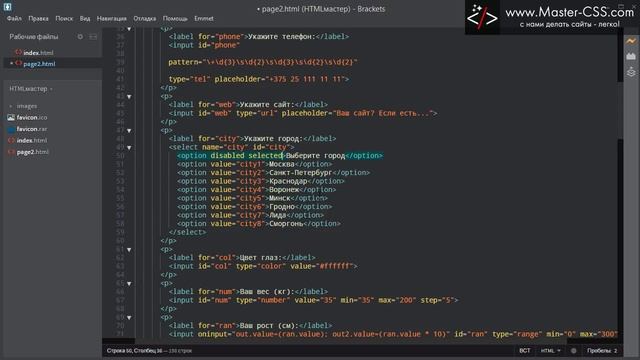This screenshot has height=360, width=640.
Task: Click index.html icon in working files
Action: pos(18,52)
